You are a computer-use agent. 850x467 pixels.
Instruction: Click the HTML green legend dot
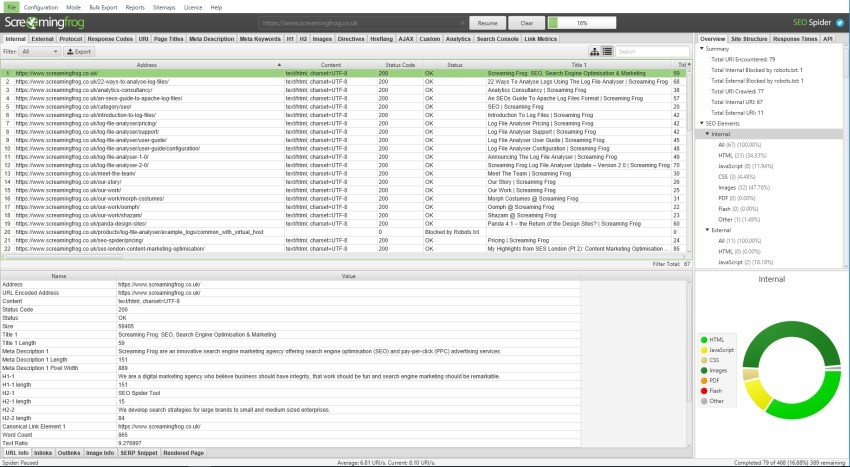click(704, 340)
